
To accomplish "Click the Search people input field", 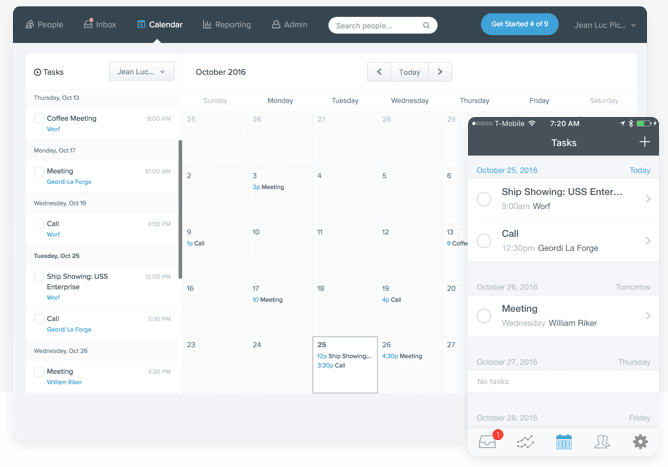I will (376, 25).
